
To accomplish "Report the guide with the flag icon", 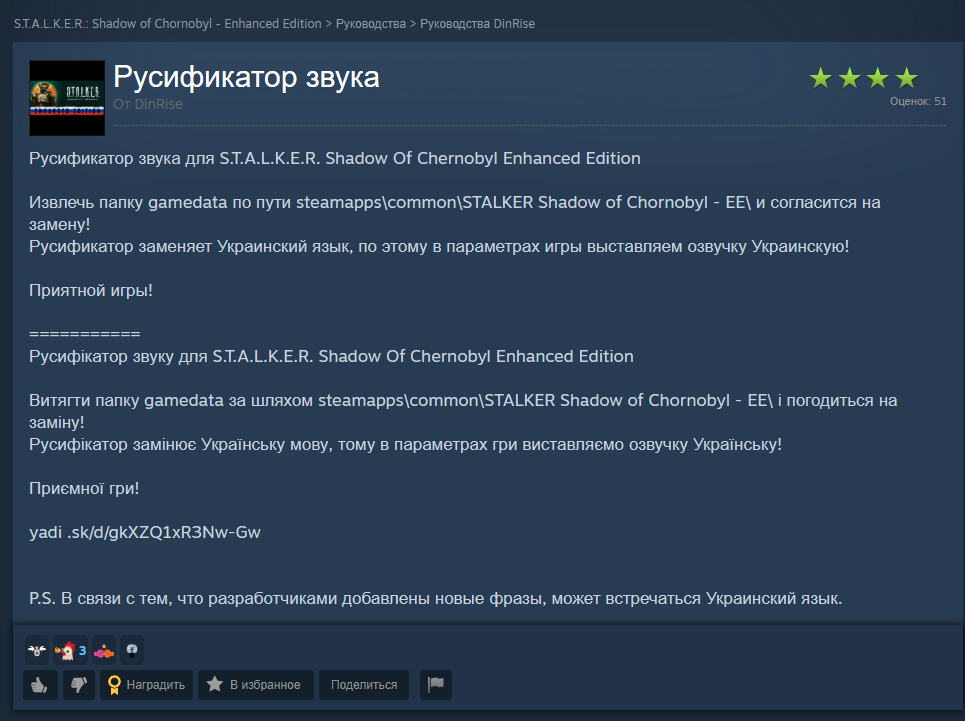I will [x=436, y=685].
